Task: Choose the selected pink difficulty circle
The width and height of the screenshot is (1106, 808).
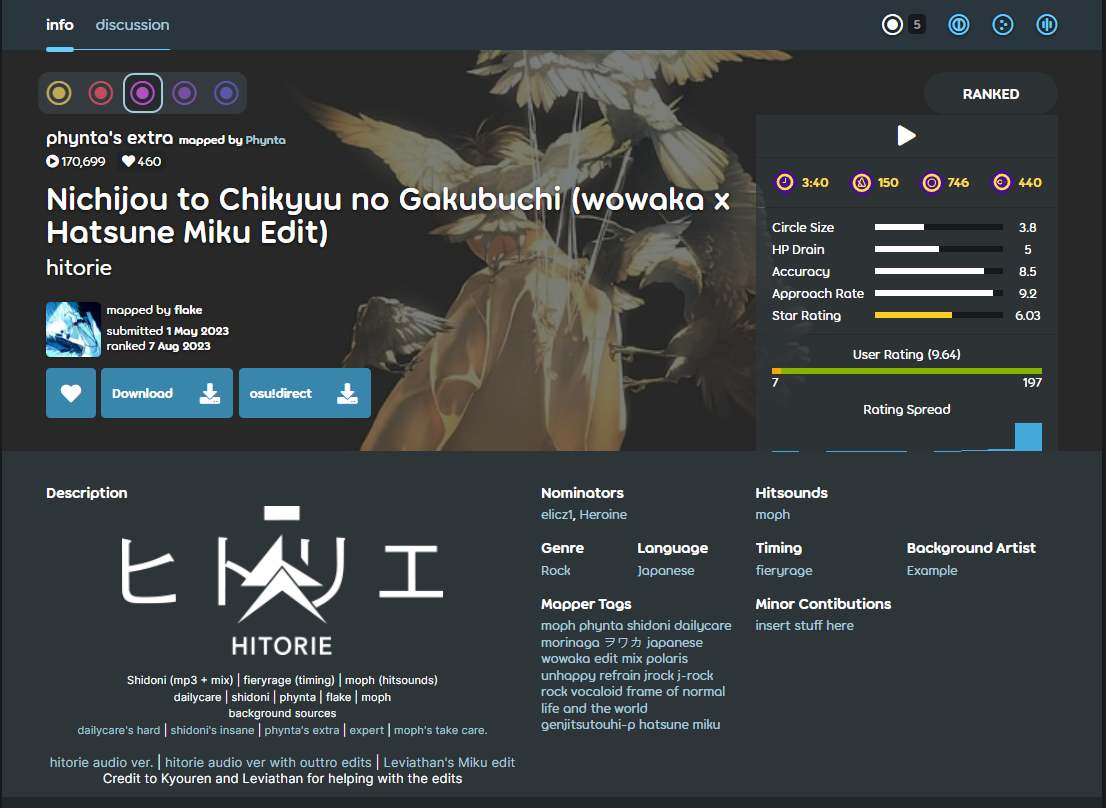Action: coord(142,93)
